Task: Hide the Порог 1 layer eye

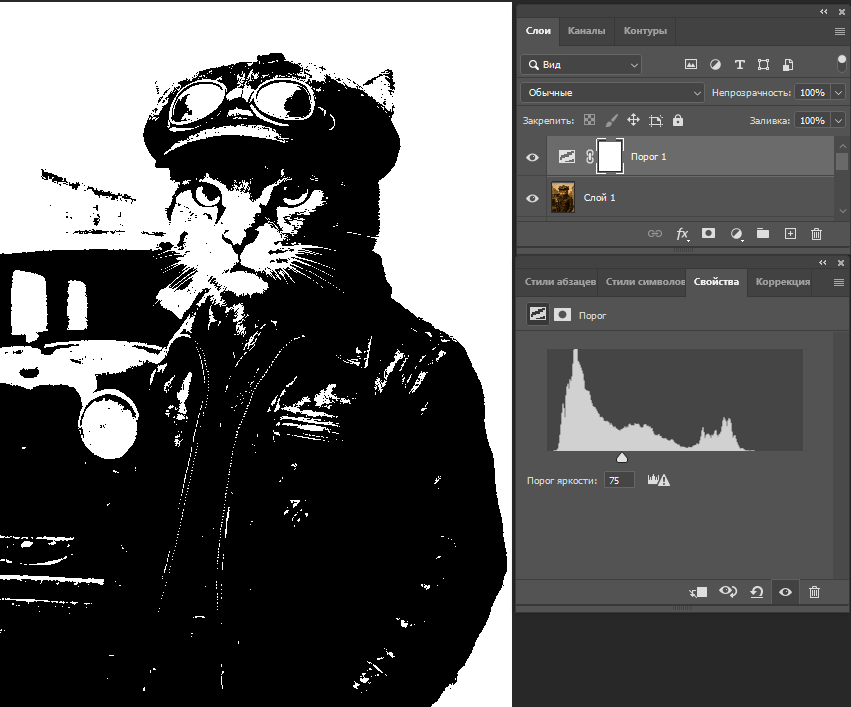Action: click(532, 157)
